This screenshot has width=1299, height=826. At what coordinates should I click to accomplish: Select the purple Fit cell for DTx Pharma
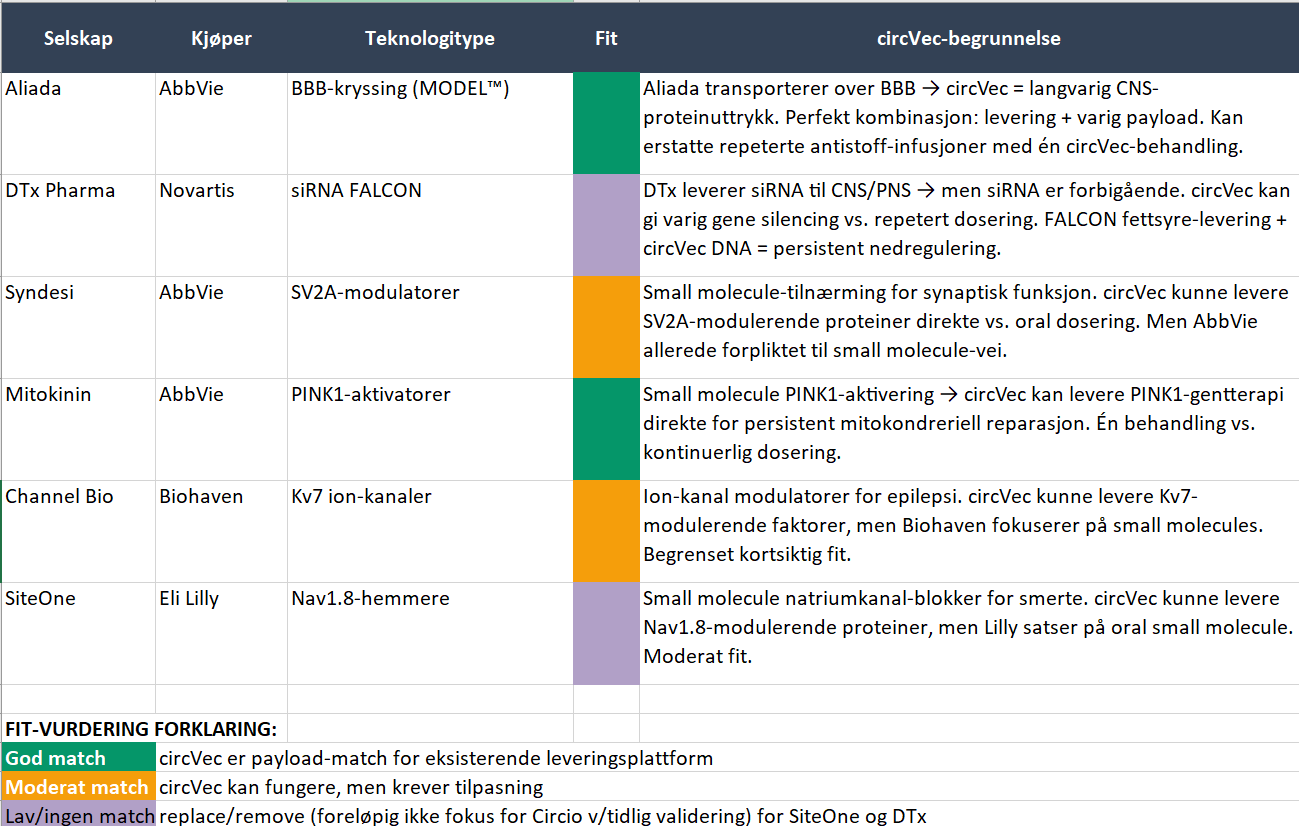(606, 225)
